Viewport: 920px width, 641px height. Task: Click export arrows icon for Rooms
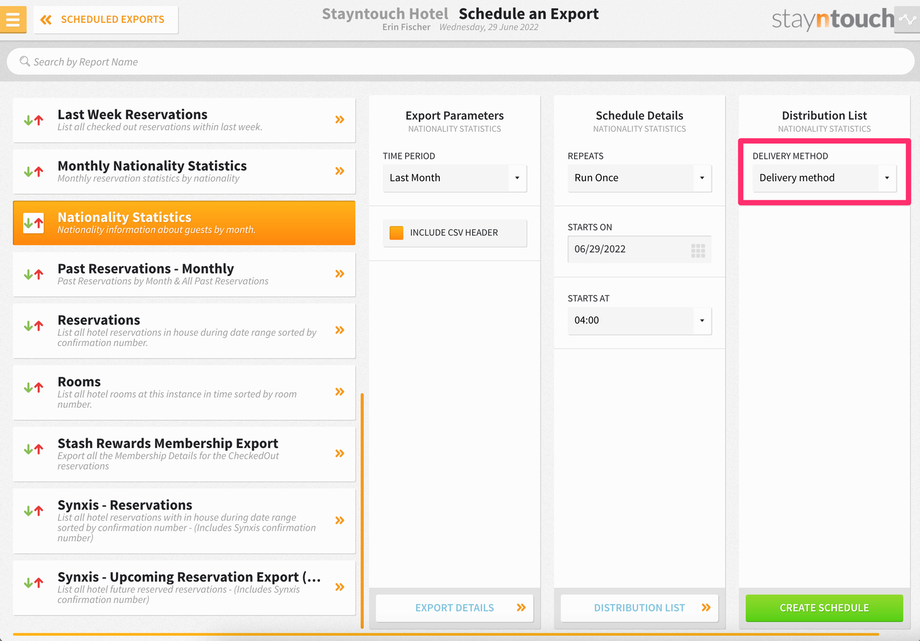pyautogui.click(x=33, y=387)
